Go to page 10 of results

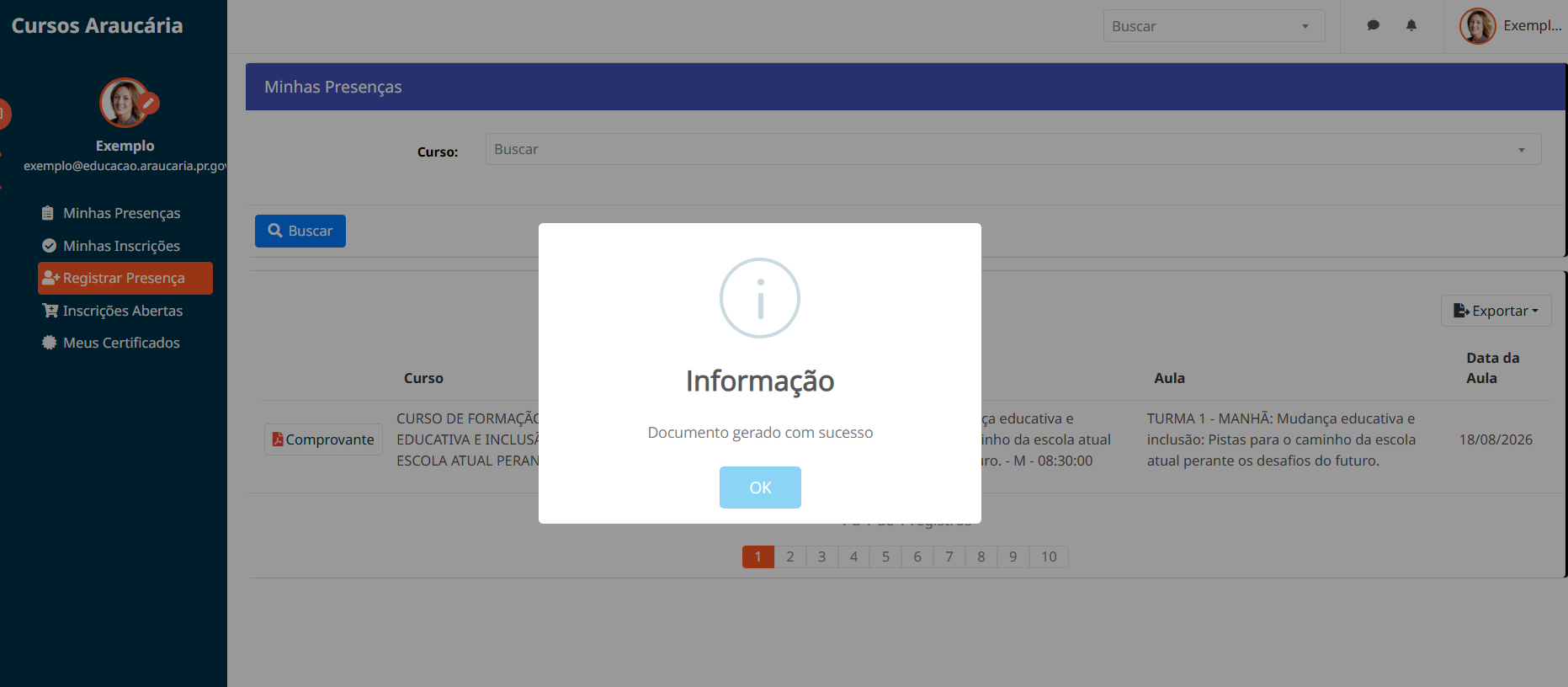click(1049, 557)
